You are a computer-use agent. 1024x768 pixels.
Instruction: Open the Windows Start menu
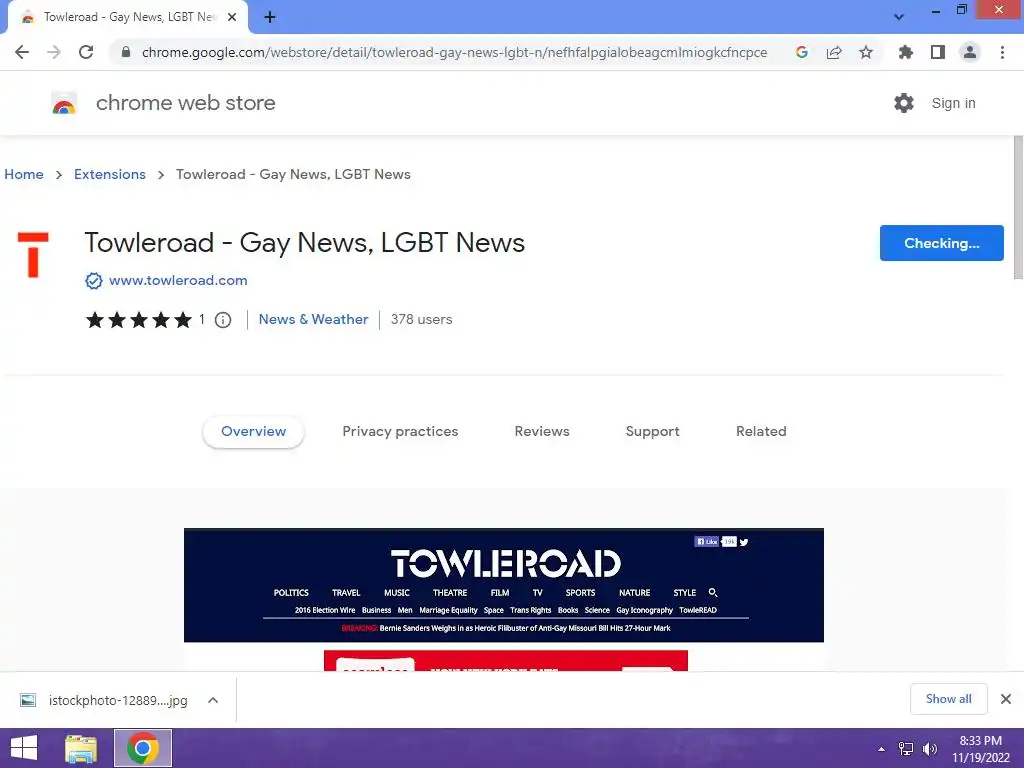pos(24,748)
